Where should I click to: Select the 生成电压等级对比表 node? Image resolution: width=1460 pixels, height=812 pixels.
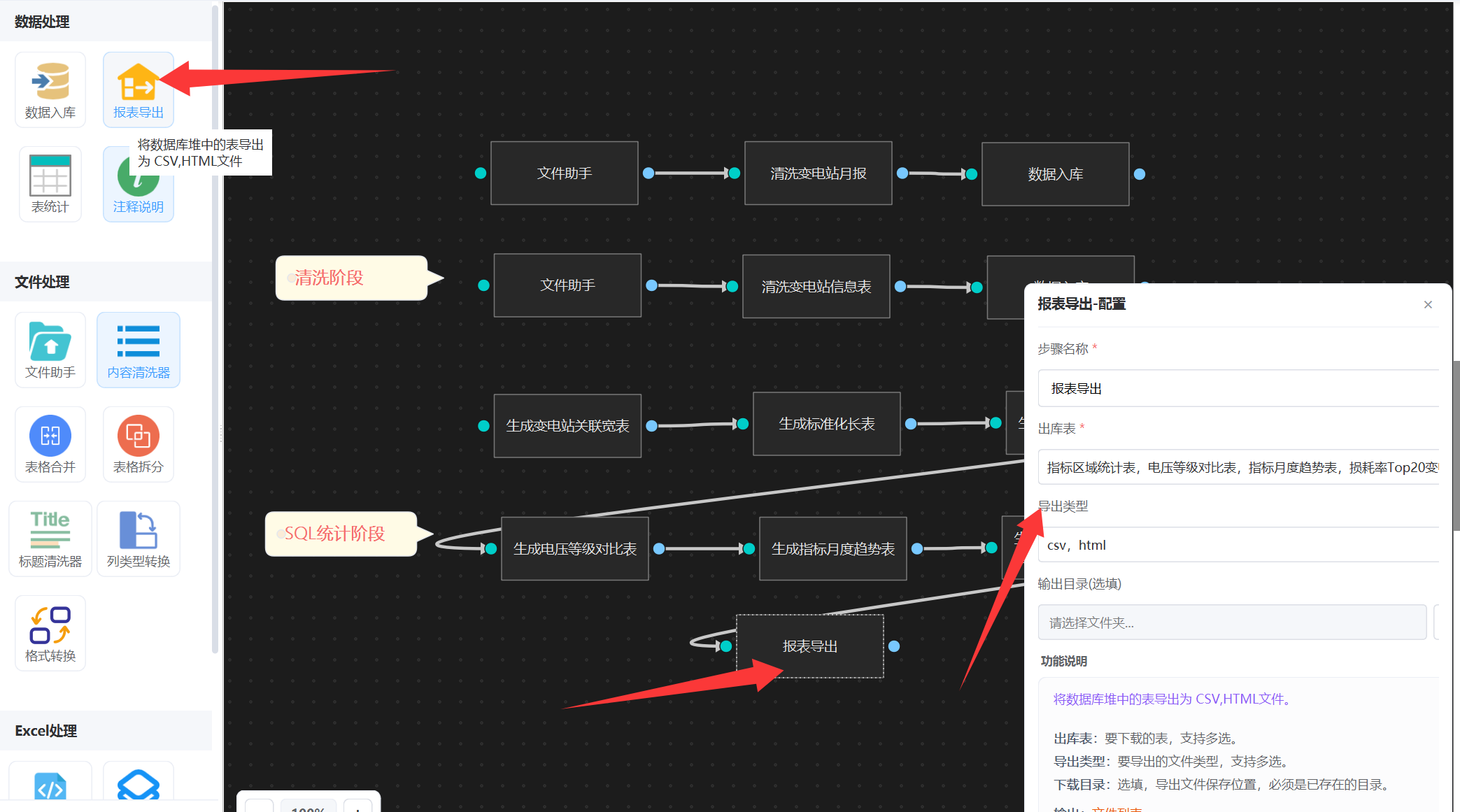575,549
